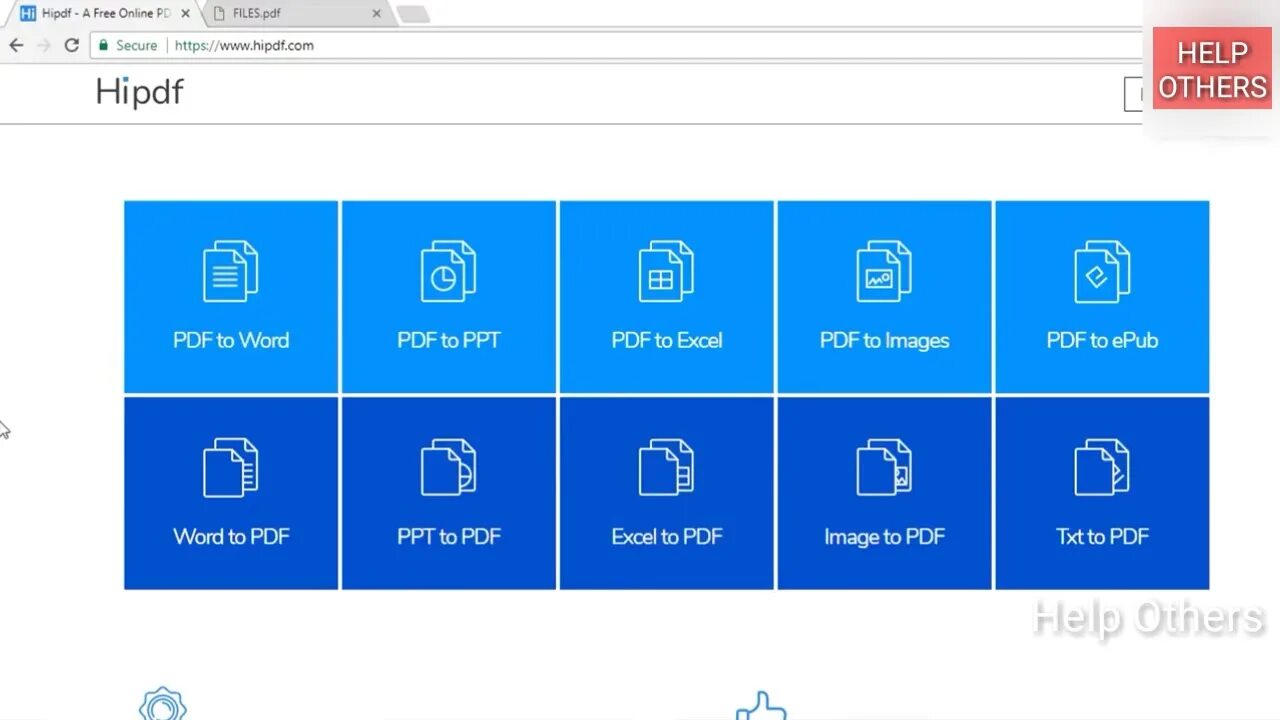
Task: Switch to the FILES.pdf tab
Action: click(x=296, y=14)
